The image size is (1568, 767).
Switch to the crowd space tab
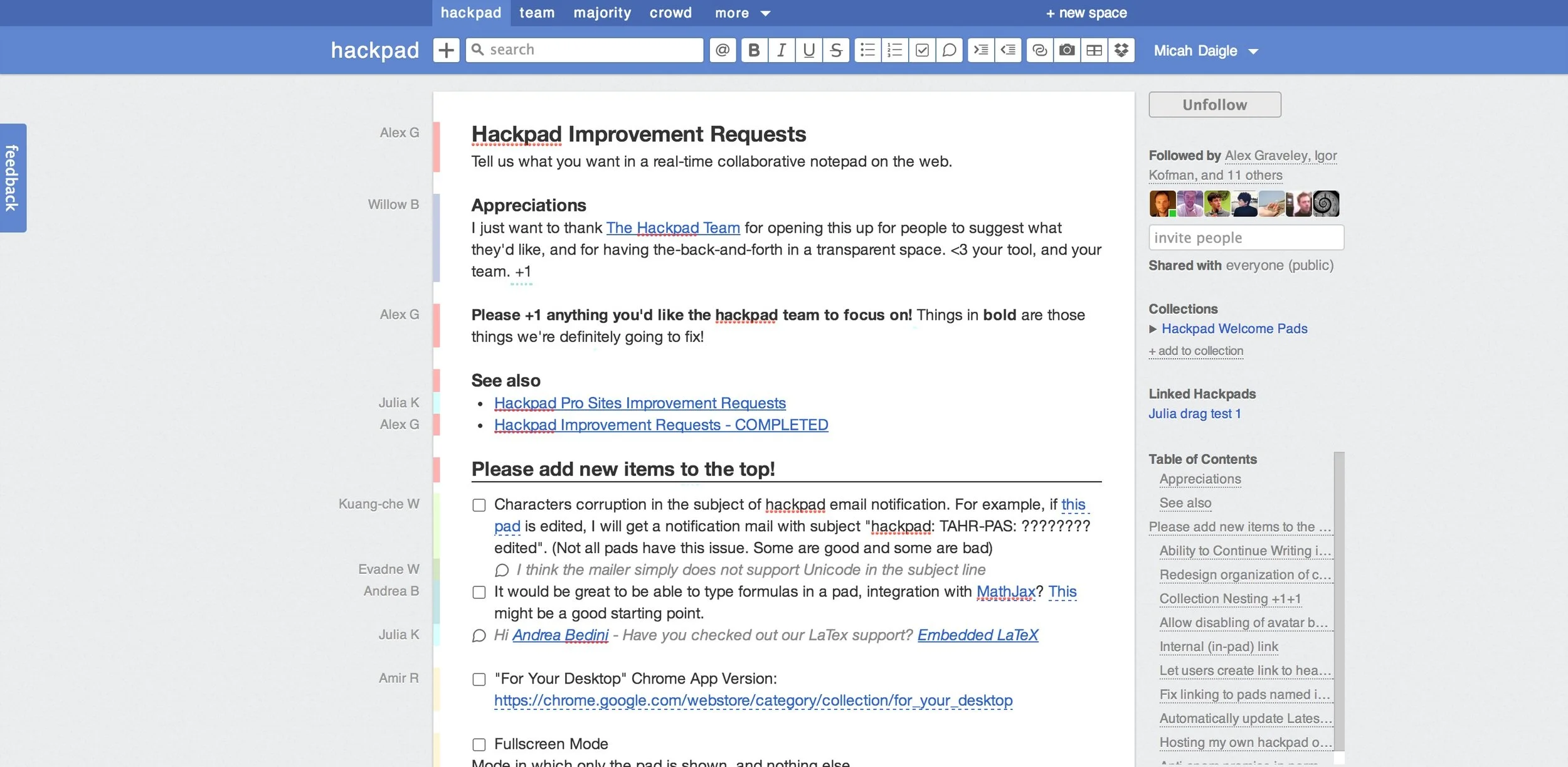(670, 13)
